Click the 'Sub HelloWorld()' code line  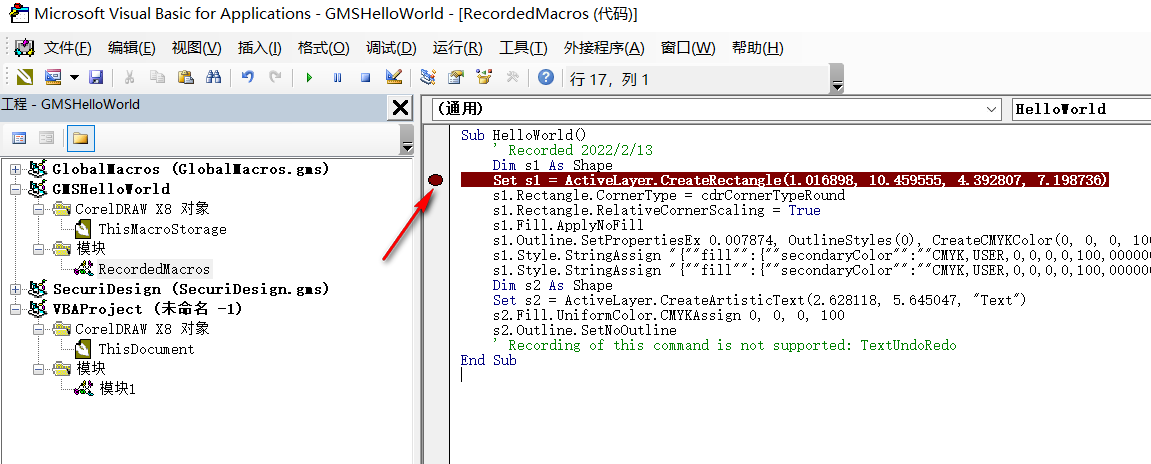[524, 135]
